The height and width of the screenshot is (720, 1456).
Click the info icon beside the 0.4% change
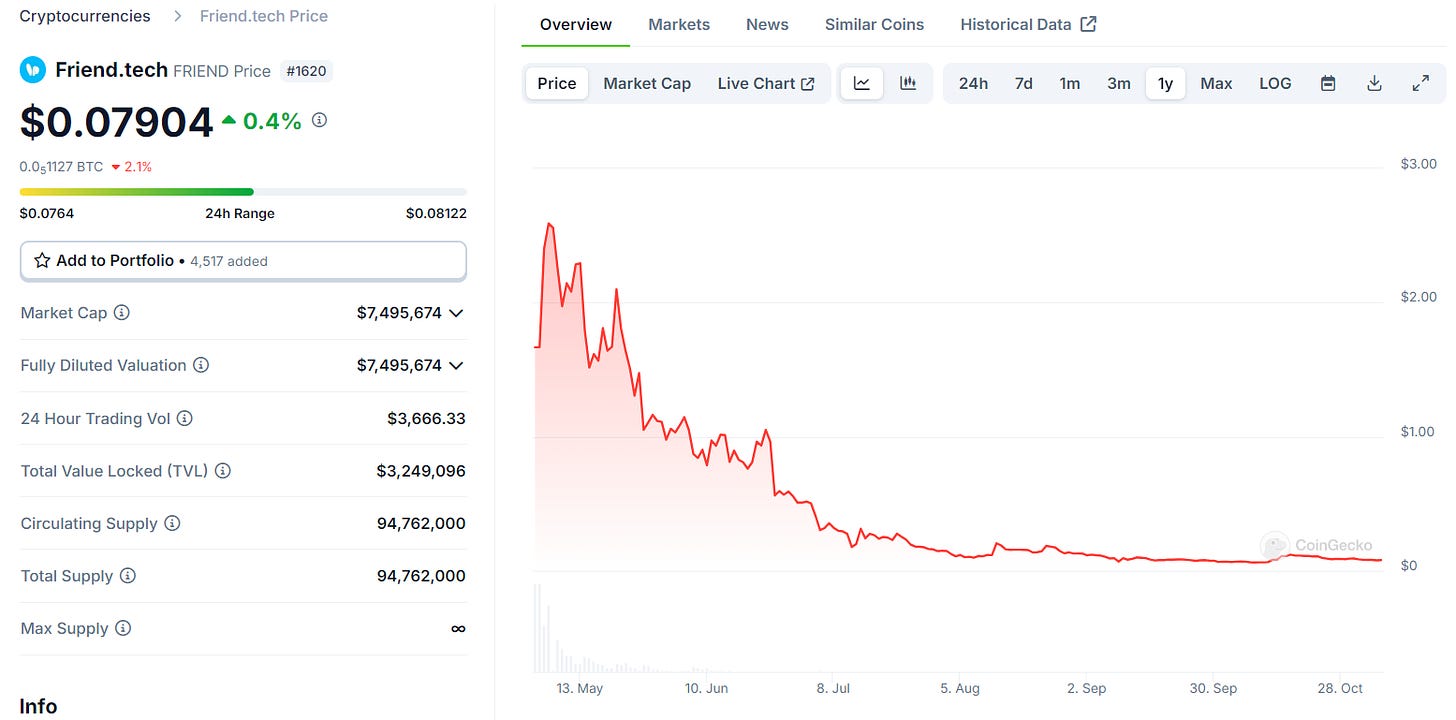(320, 120)
